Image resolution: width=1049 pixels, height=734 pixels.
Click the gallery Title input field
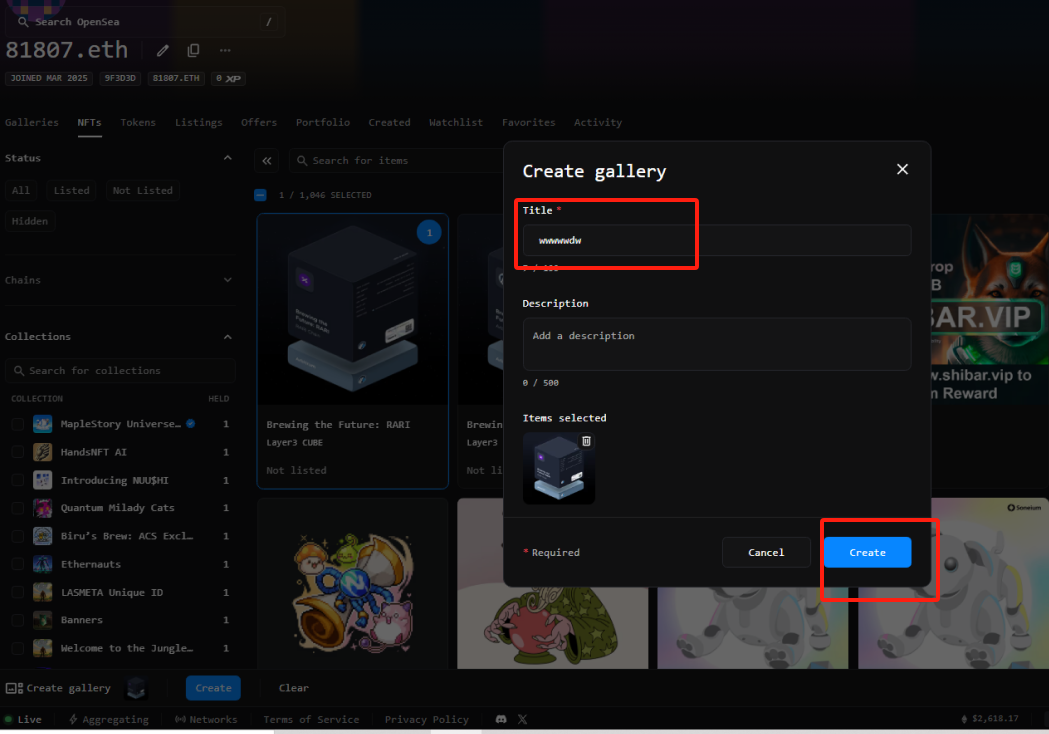(717, 240)
